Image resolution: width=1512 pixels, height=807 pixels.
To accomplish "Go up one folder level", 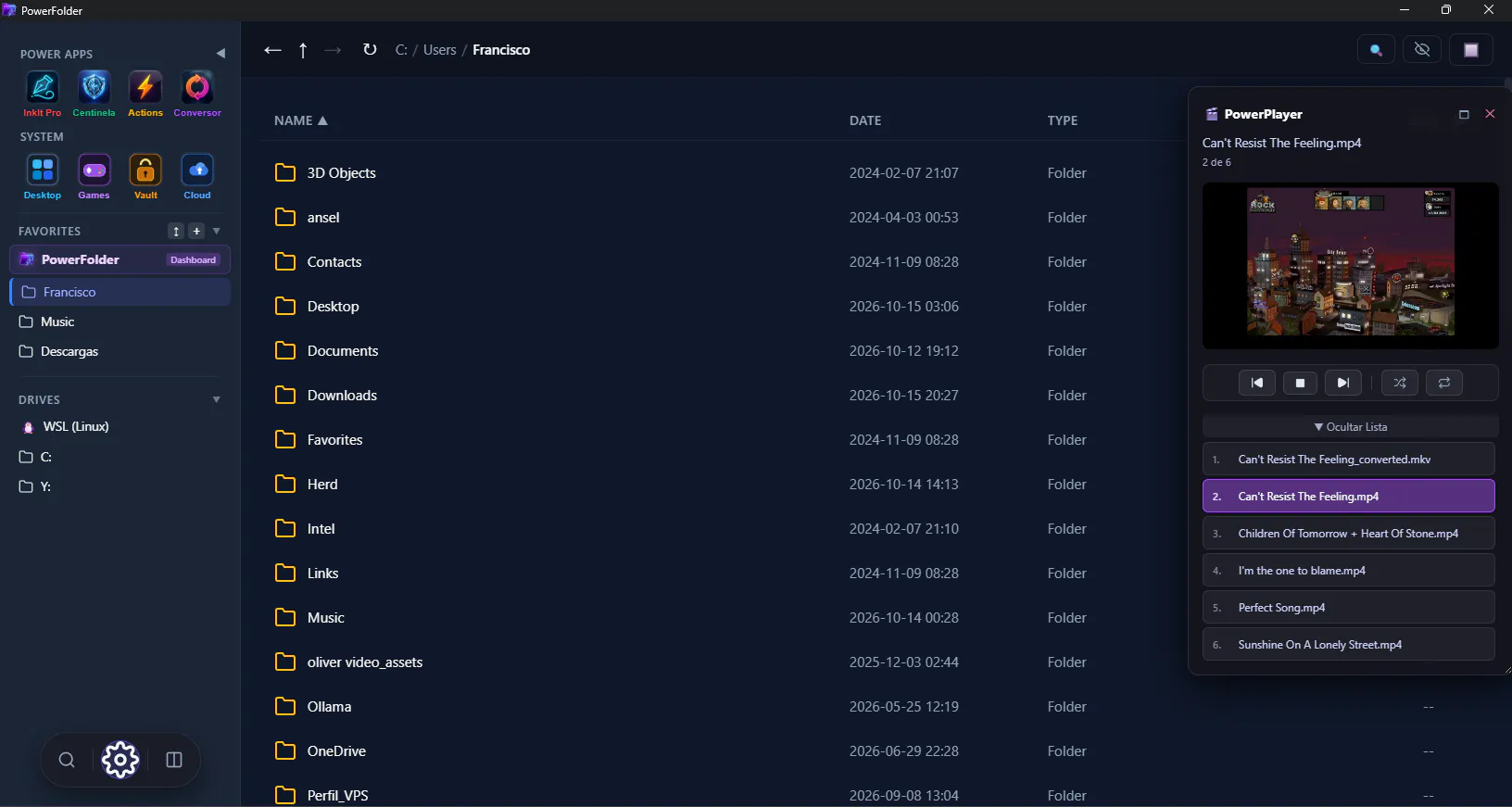I will [303, 50].
